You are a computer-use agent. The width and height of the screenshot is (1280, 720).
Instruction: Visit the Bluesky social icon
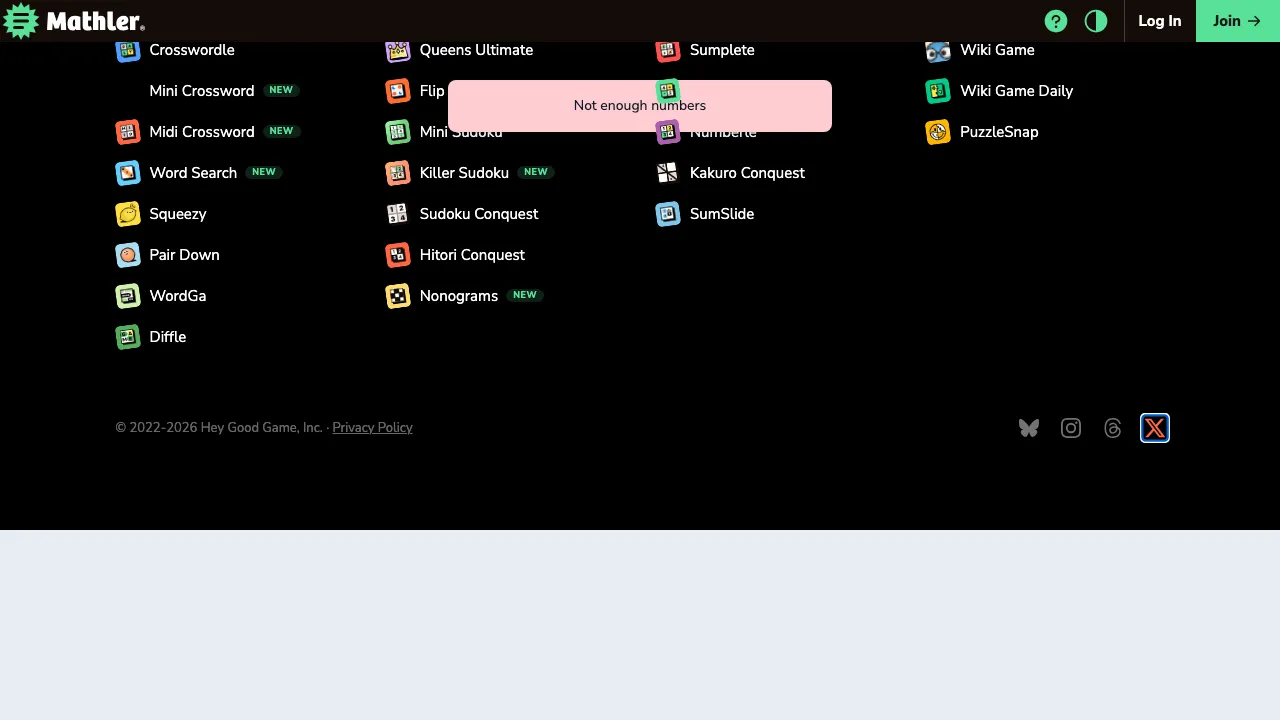click(x=1029, y=428)
